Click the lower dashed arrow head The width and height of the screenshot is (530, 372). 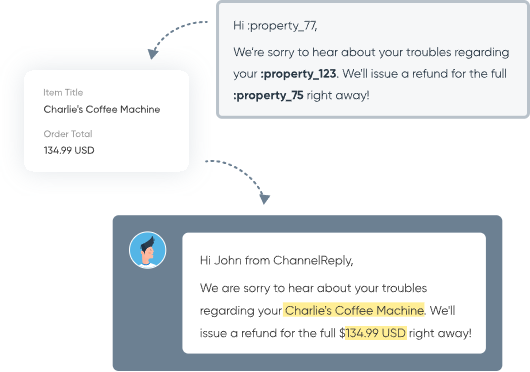264,199
